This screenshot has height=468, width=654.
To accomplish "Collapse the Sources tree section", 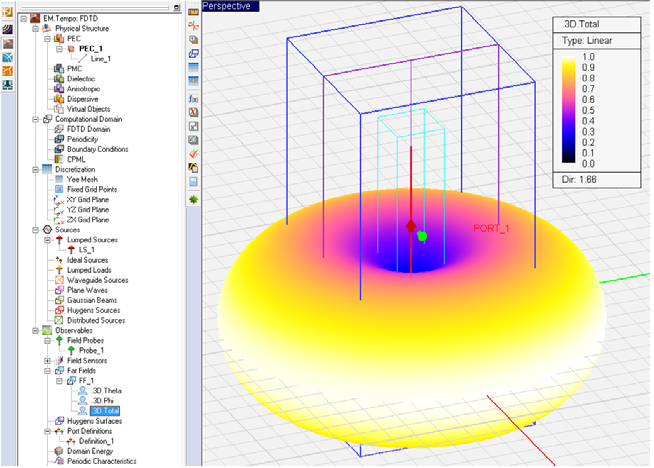I will coord(34,229).
